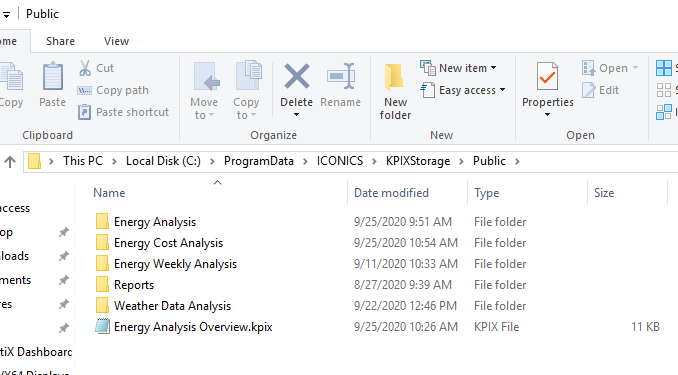Click the Cut scissors icon
Screen dimensions: 678x375
(x=85, y=68)
